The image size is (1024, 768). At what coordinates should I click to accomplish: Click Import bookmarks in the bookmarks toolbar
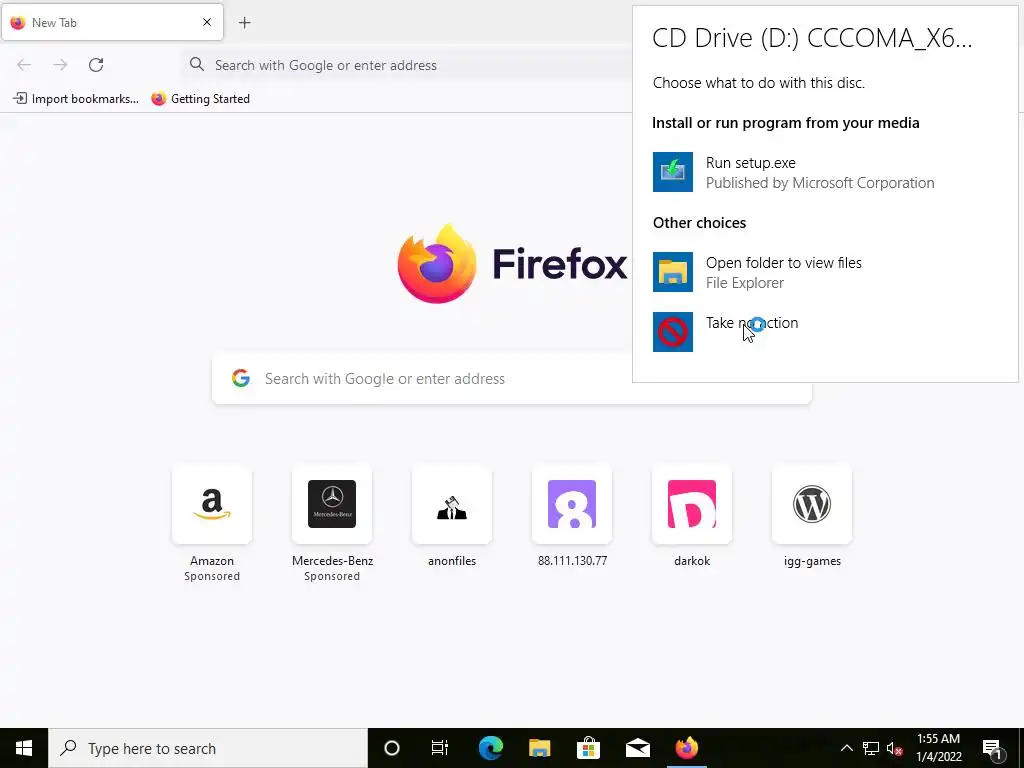(76, 99)
